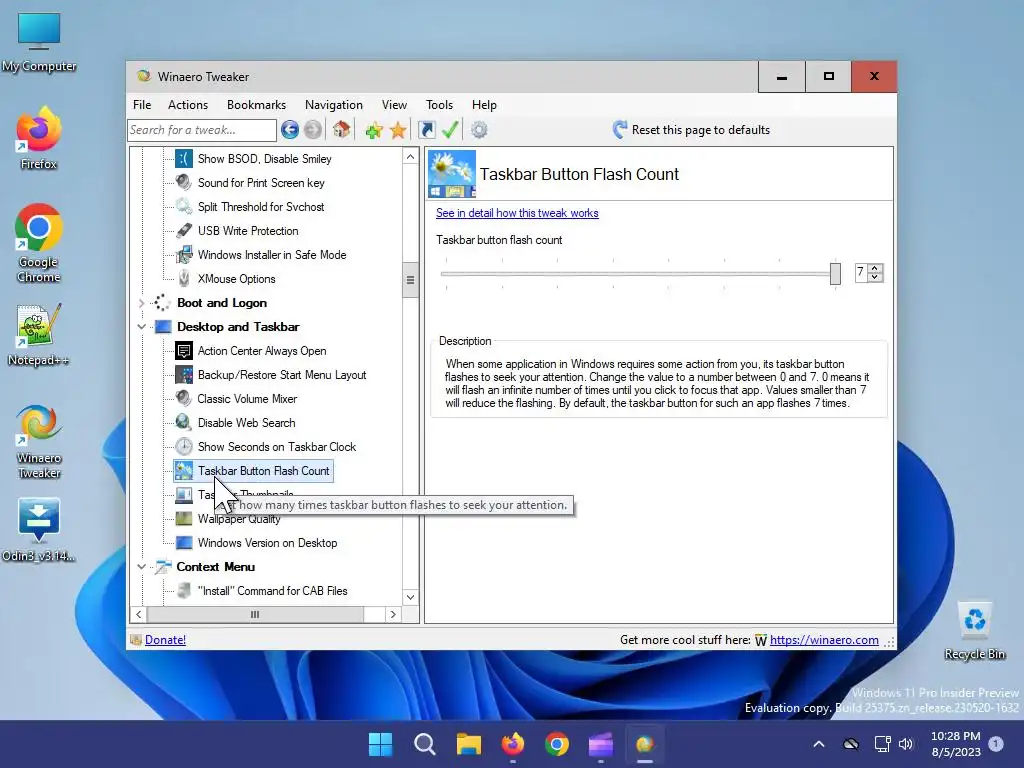This screenshot has height=768, width=1024.
Task: Open File Explorer from taskbar
Action: [468, 744]
